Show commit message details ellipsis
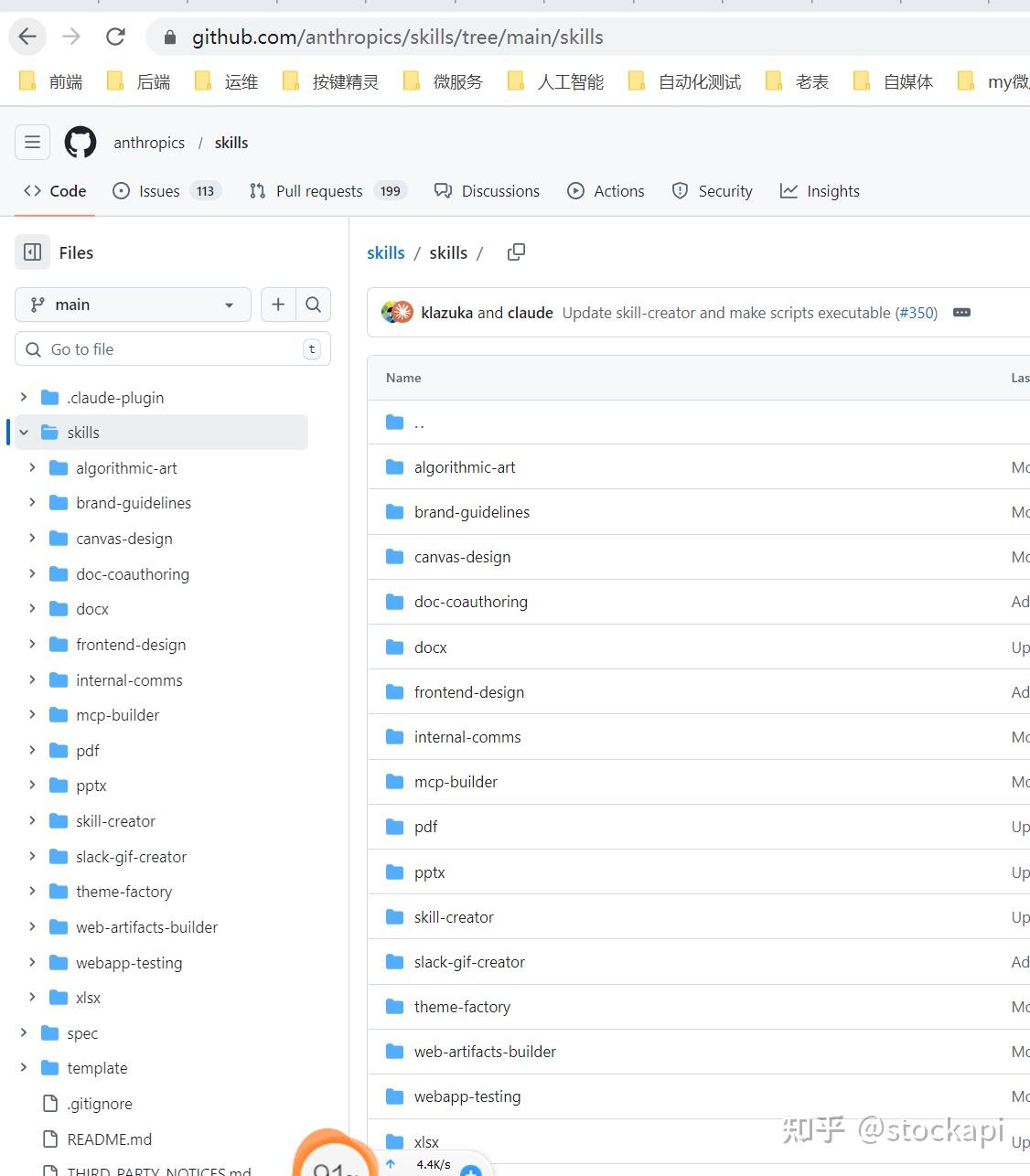Viewport: 1030px width, 1176px height. coord(961,313)
